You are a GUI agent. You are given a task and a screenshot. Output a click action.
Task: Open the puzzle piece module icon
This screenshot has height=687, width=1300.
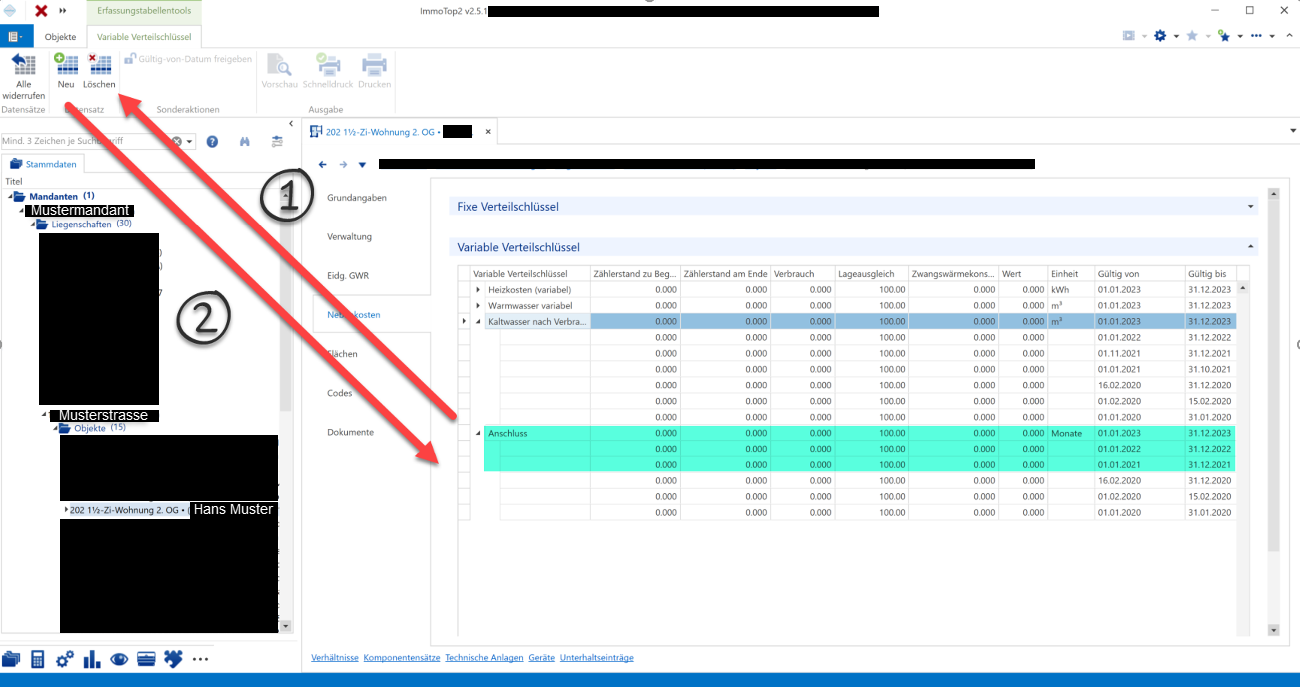(173, 659)
